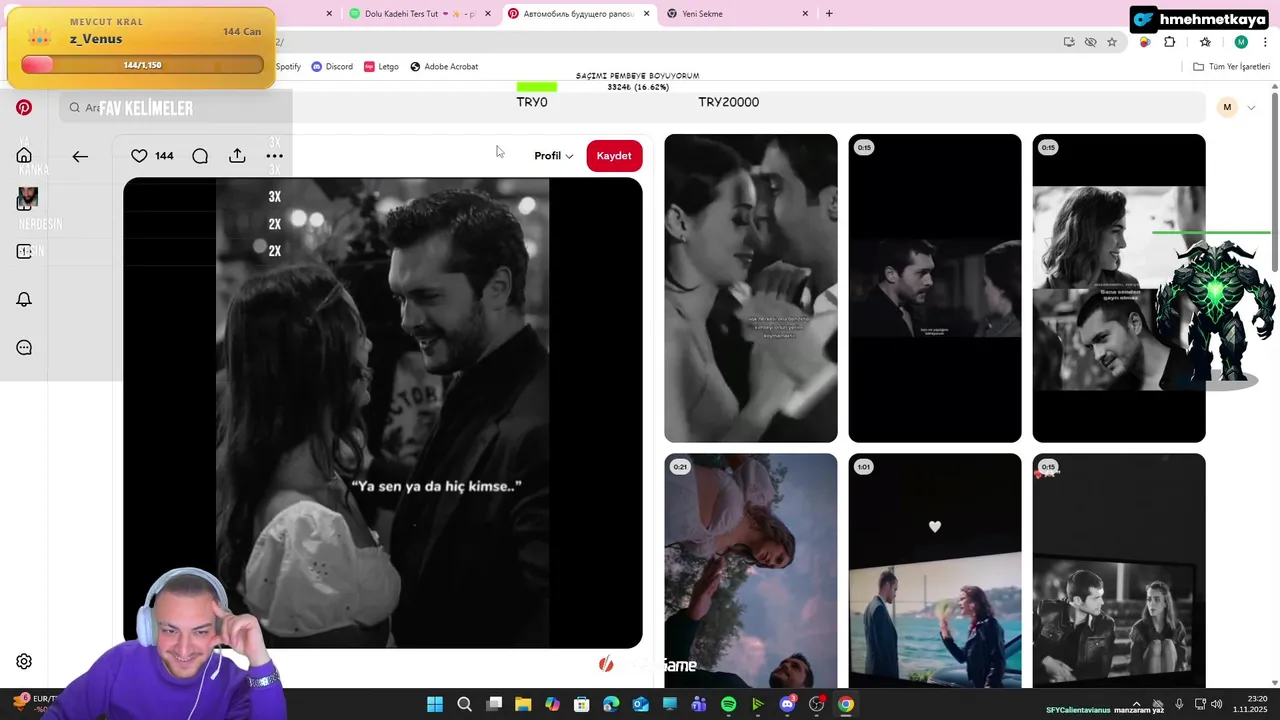
Task: Open Pinterest home feed icon in sidebar
Action: pos(24,155)
